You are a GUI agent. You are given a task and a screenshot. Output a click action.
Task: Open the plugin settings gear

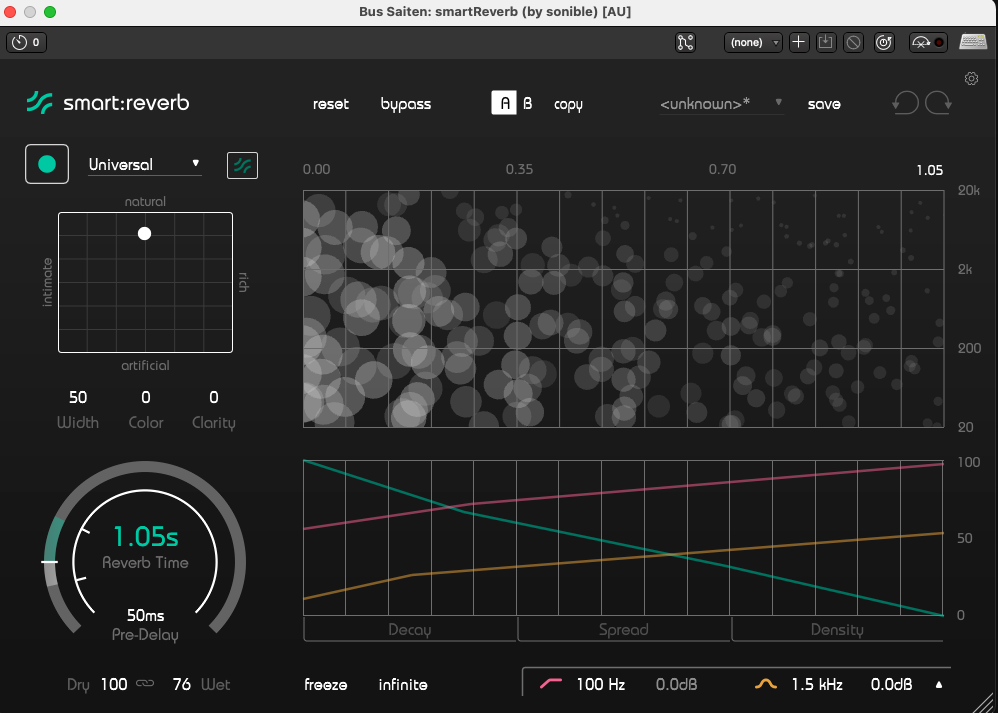coord(971,78)
